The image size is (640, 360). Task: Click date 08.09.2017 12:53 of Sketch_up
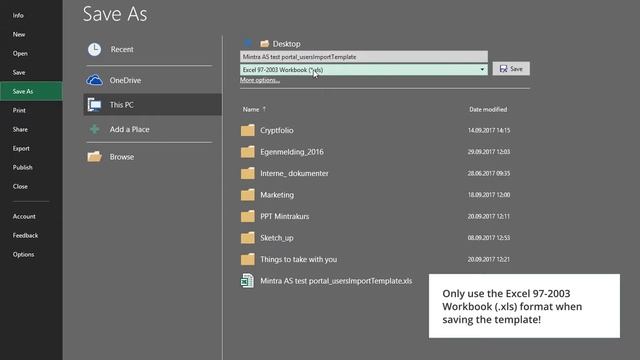(489, 238)
